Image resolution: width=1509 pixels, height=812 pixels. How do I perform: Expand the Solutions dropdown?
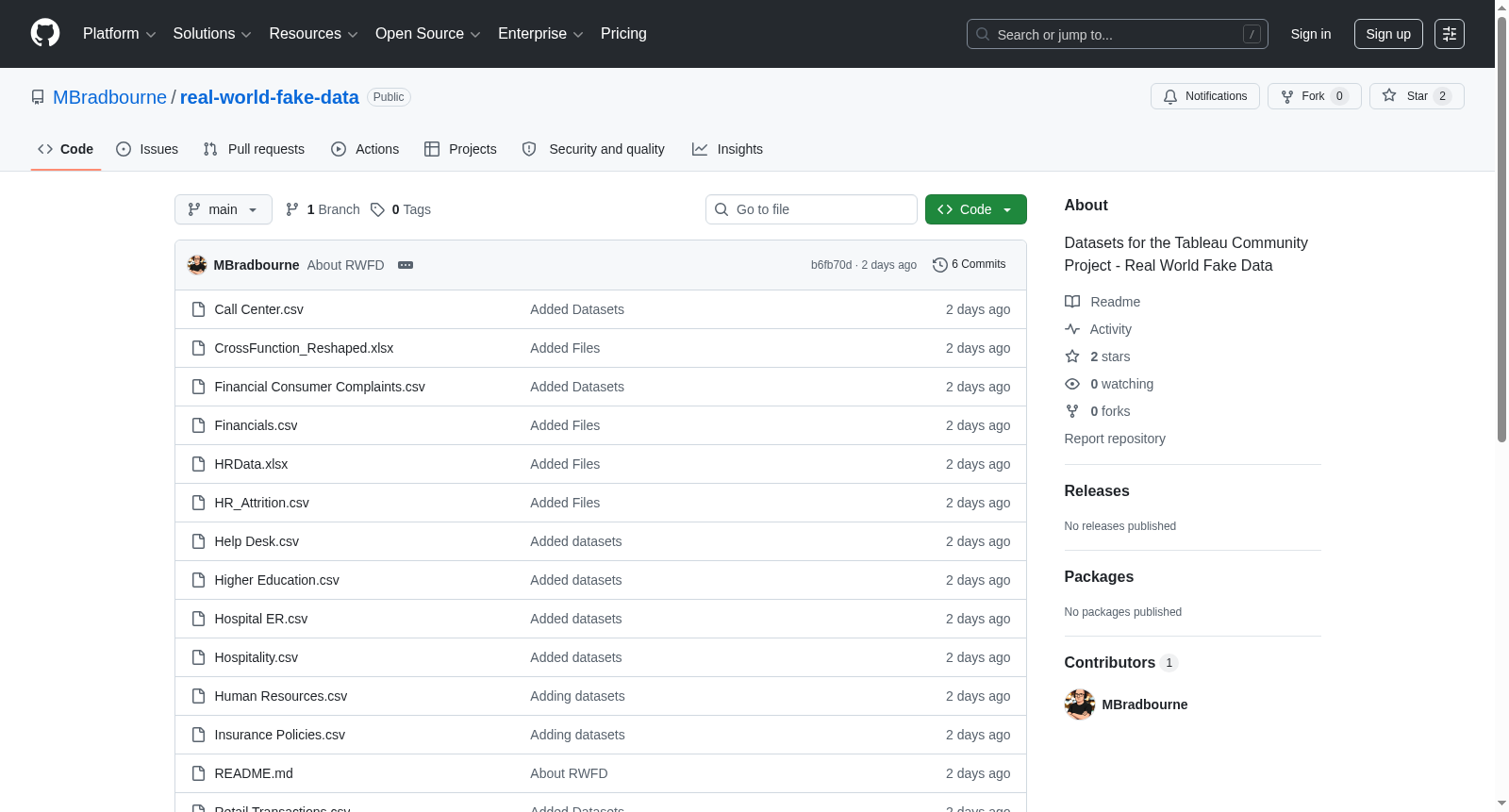(212, 34)
